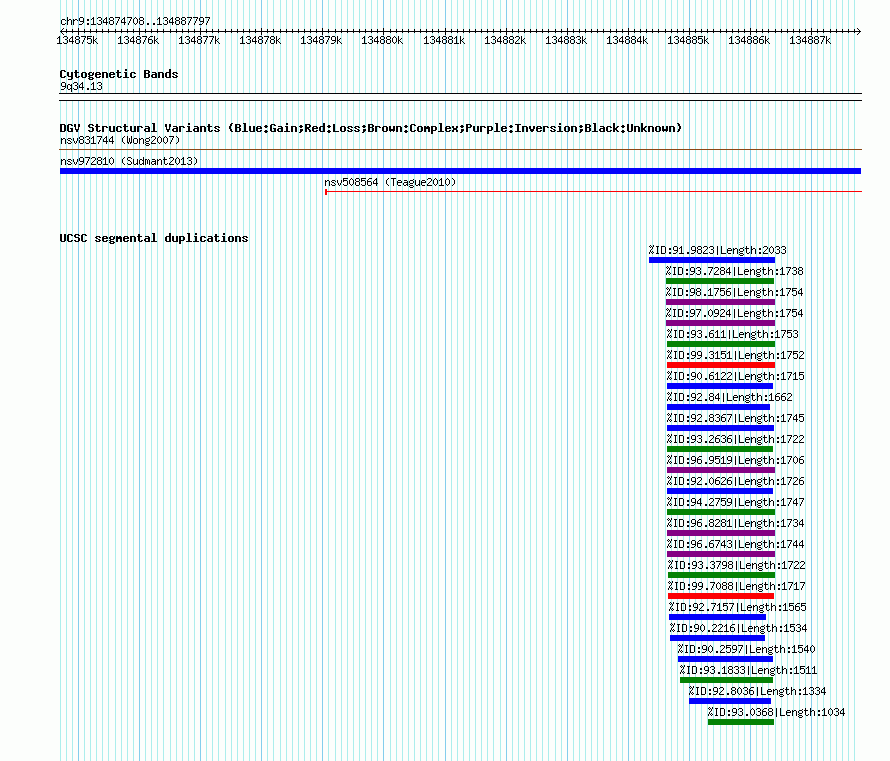The image size is (890, 761).
Task: Select variant nsv831744 (Wong2007) label
Action: [x=120, y=140]
